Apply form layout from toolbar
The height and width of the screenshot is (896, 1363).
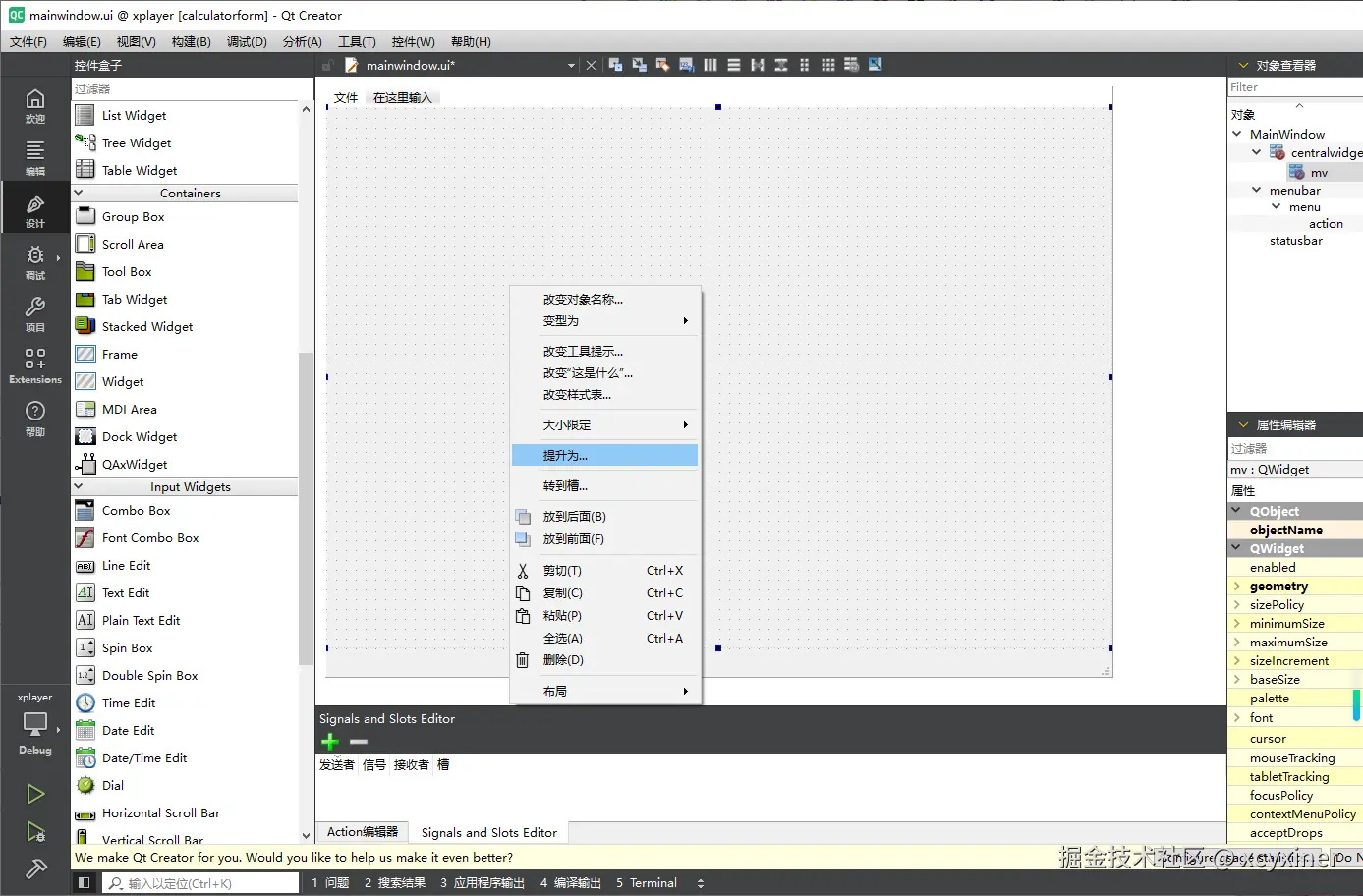pyautogui.click(x=805, y=65)
